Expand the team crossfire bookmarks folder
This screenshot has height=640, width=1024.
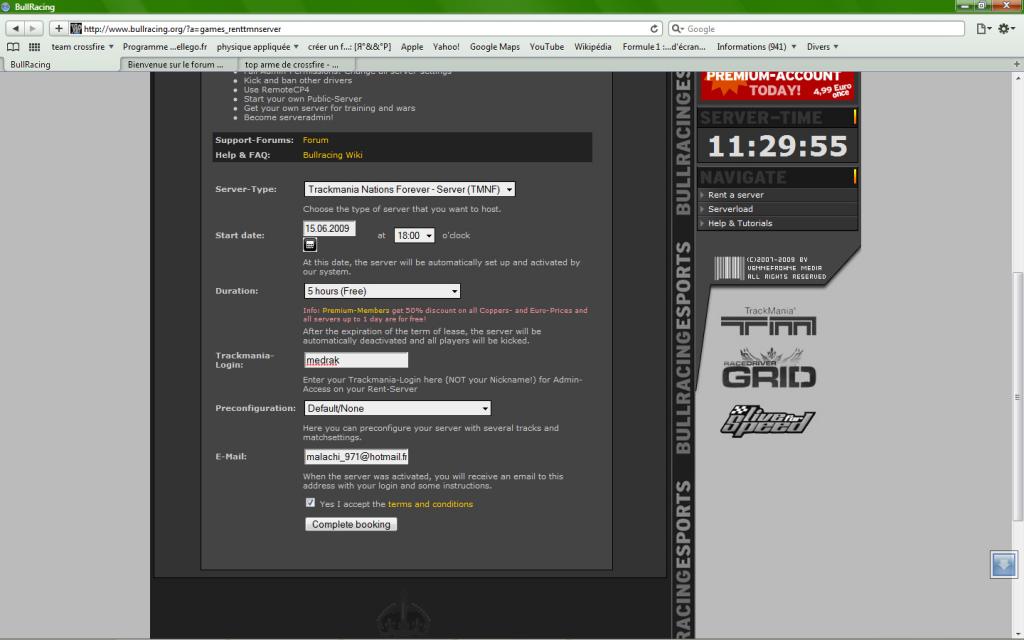point(82,47)
